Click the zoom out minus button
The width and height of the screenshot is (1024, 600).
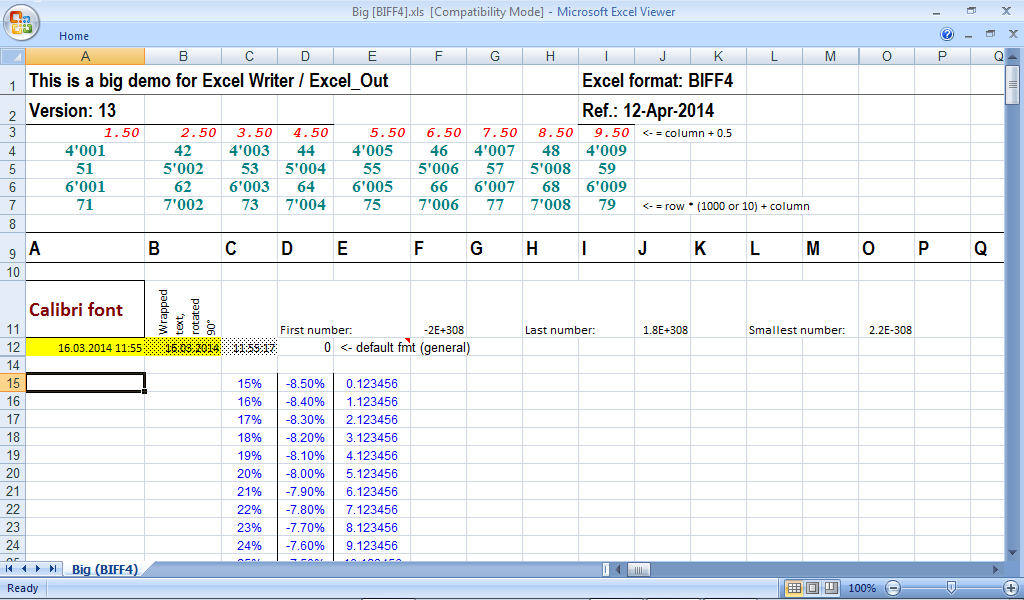click(x=893, y=588)
